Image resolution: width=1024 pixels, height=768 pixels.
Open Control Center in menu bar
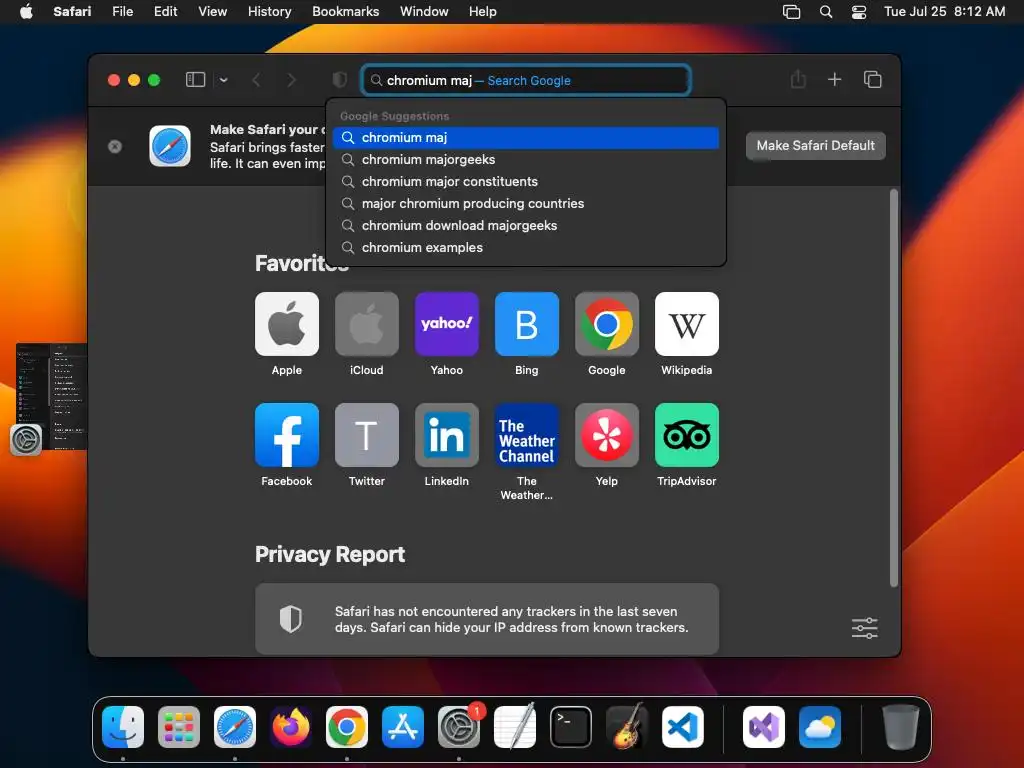click(859, 12)
